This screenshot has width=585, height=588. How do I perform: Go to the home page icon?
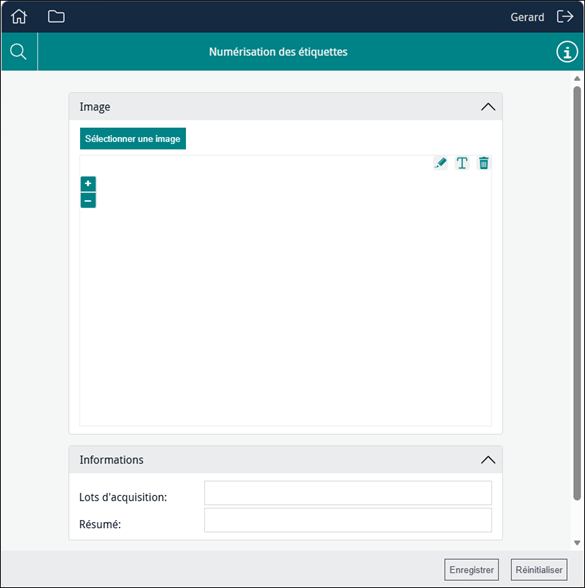[19, 16]
